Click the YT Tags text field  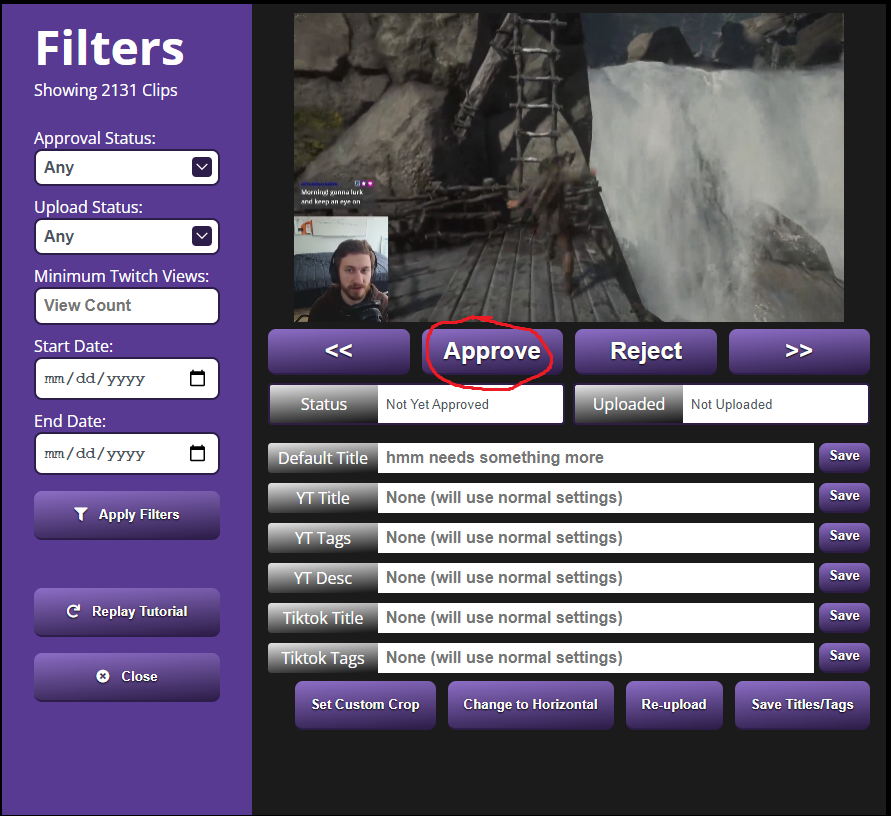coord(596,538)
